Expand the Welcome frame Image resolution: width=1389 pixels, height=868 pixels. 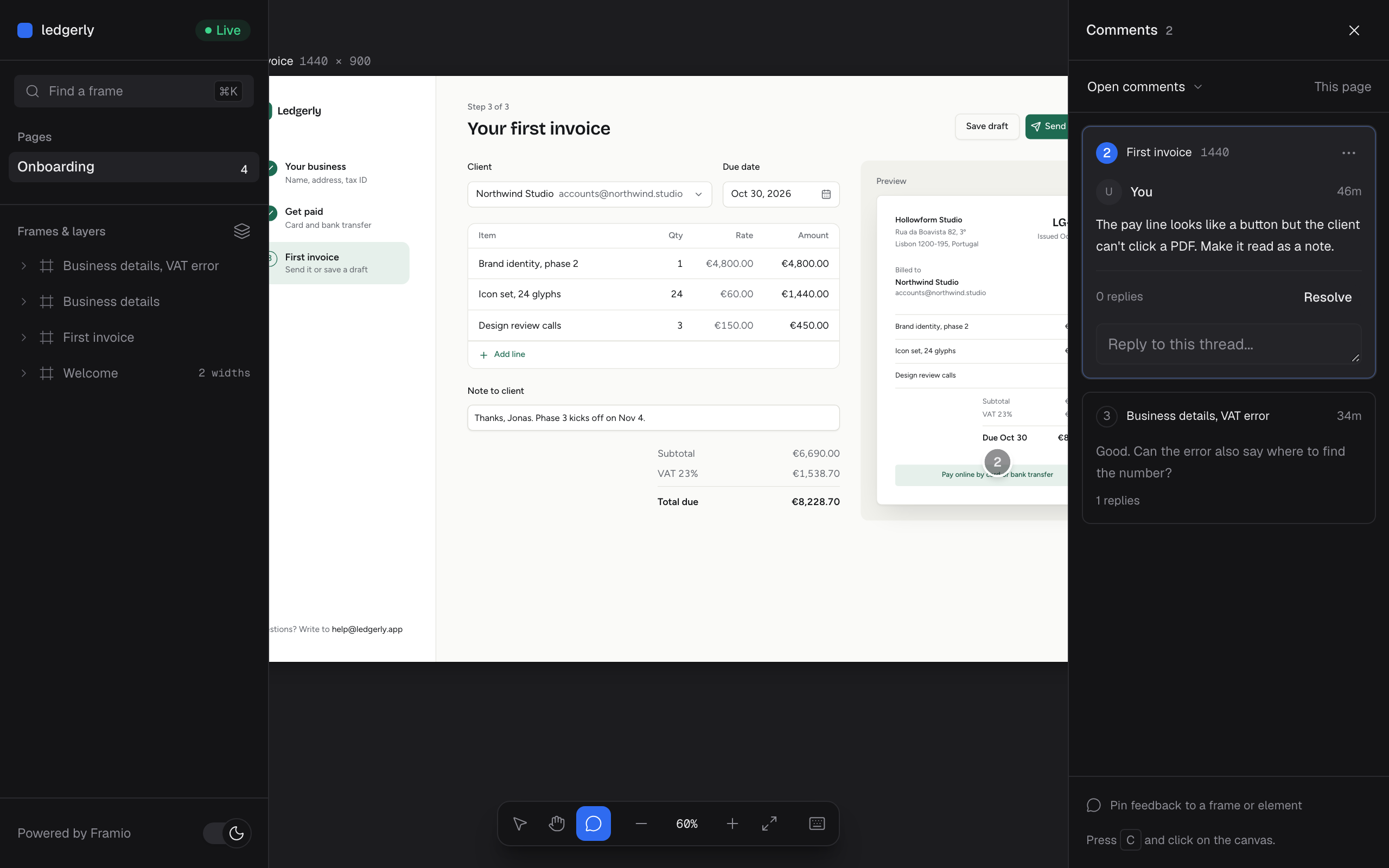point(23,373)
